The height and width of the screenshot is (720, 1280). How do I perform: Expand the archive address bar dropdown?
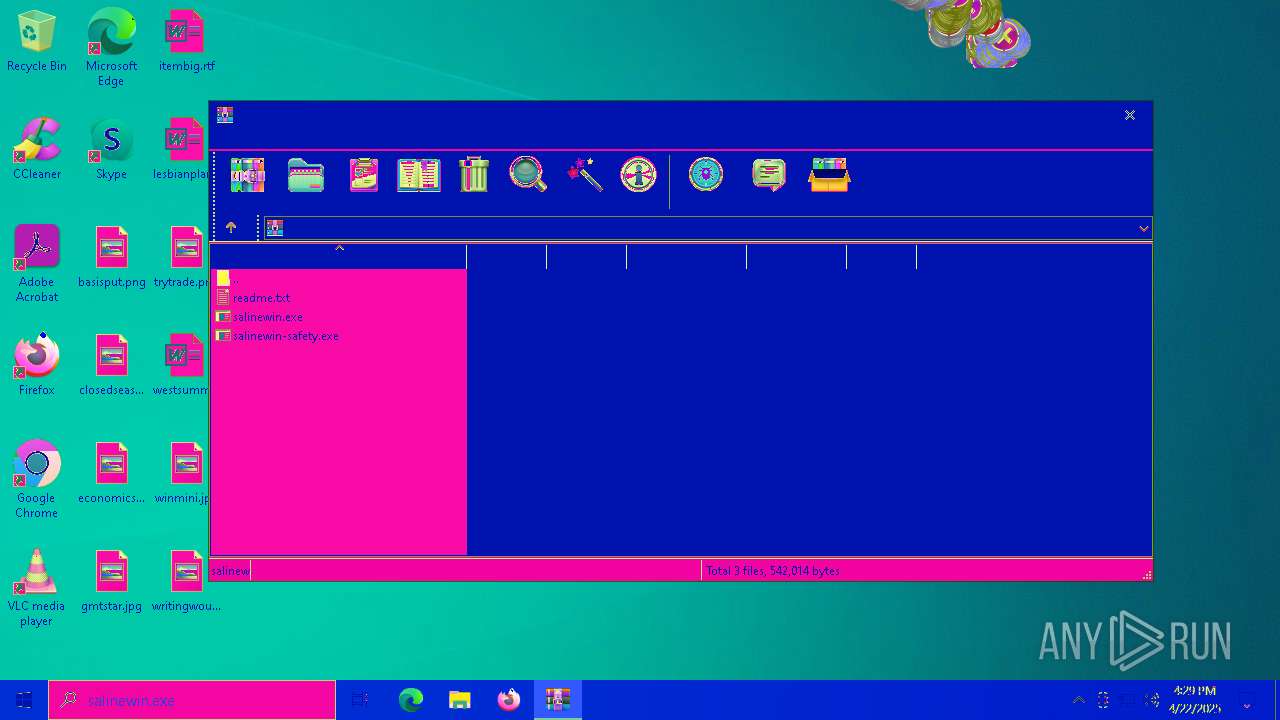pos(1143,228)
